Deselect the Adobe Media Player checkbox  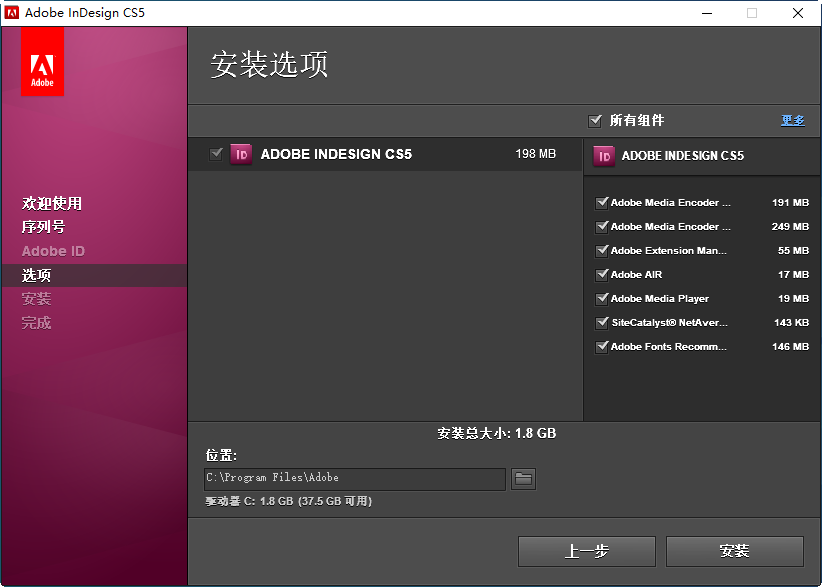tap(602, 299)
